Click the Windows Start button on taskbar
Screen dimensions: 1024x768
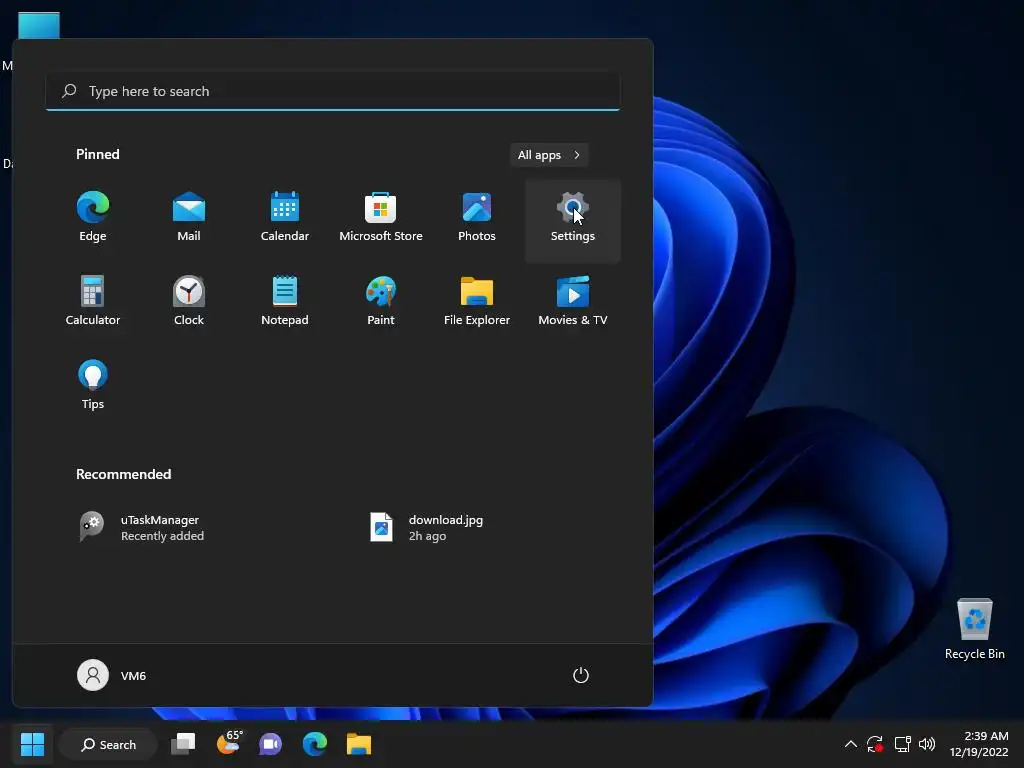(32, 744)
